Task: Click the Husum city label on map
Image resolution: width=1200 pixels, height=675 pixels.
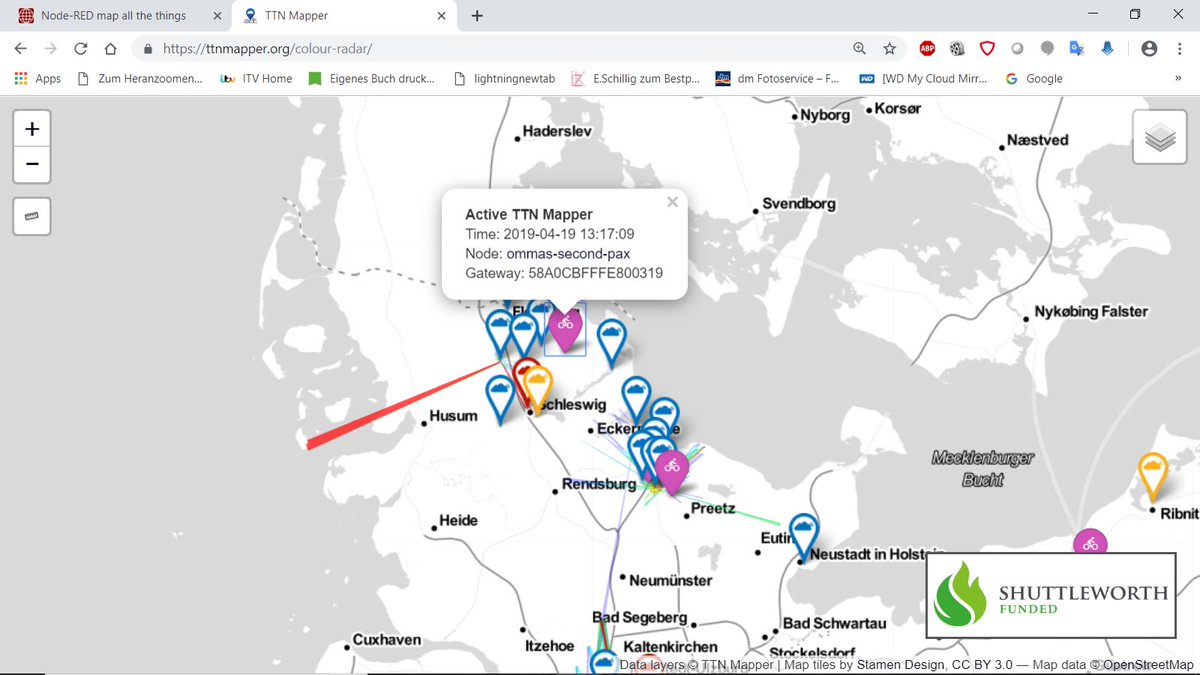Action: coord(453,415)
